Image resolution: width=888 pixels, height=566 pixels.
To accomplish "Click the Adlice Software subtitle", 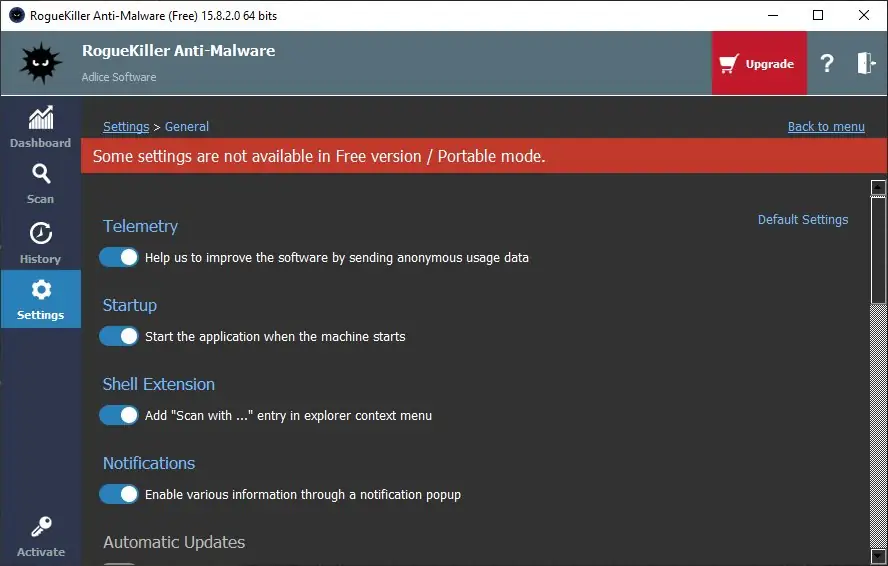I will (x=119, y=77).
